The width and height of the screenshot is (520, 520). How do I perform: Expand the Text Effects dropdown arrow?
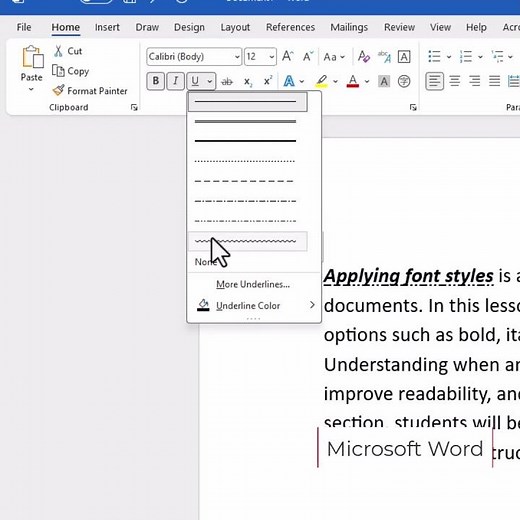pos(302,81)
